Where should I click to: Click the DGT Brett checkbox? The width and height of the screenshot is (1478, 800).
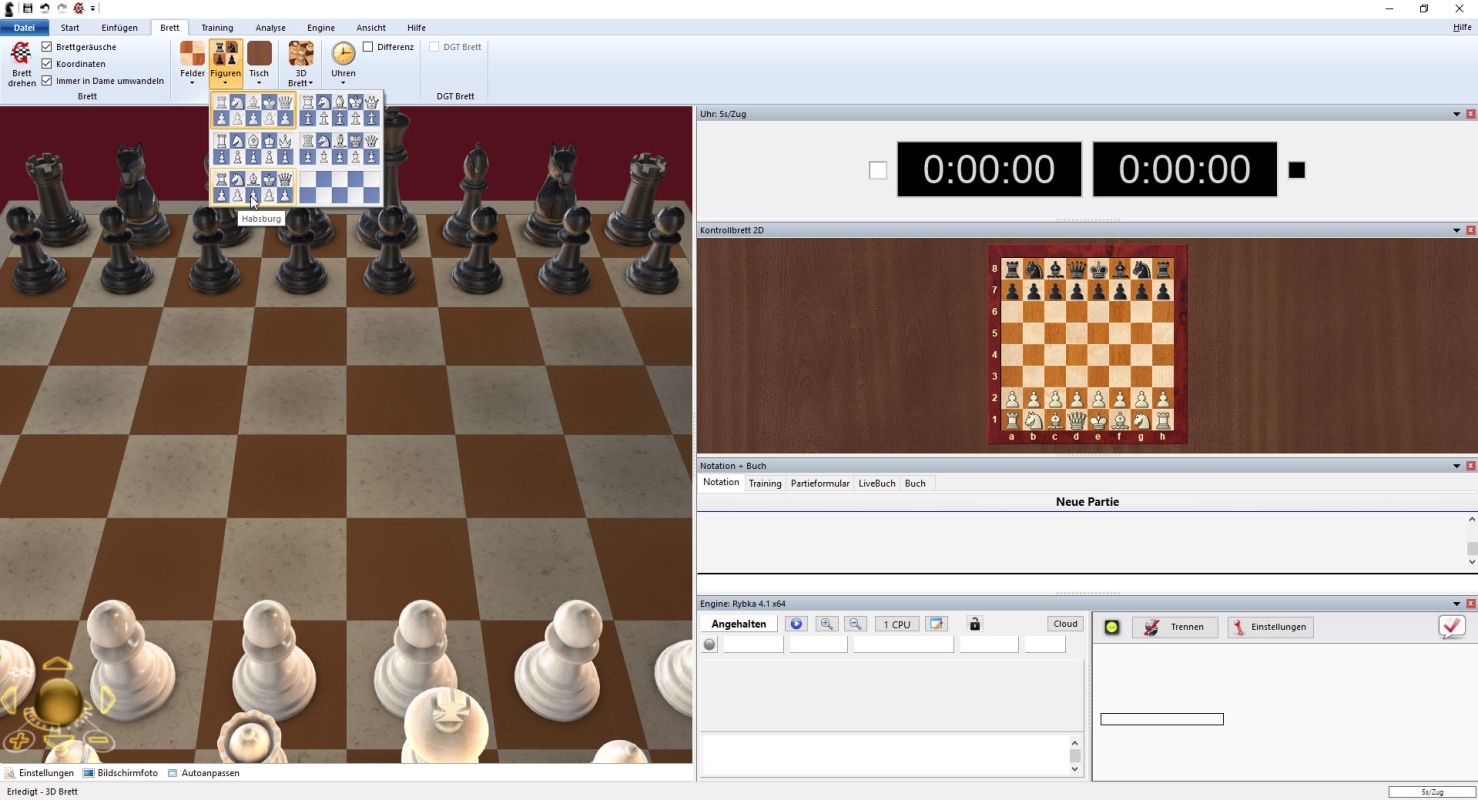click(x=434, y=47)
